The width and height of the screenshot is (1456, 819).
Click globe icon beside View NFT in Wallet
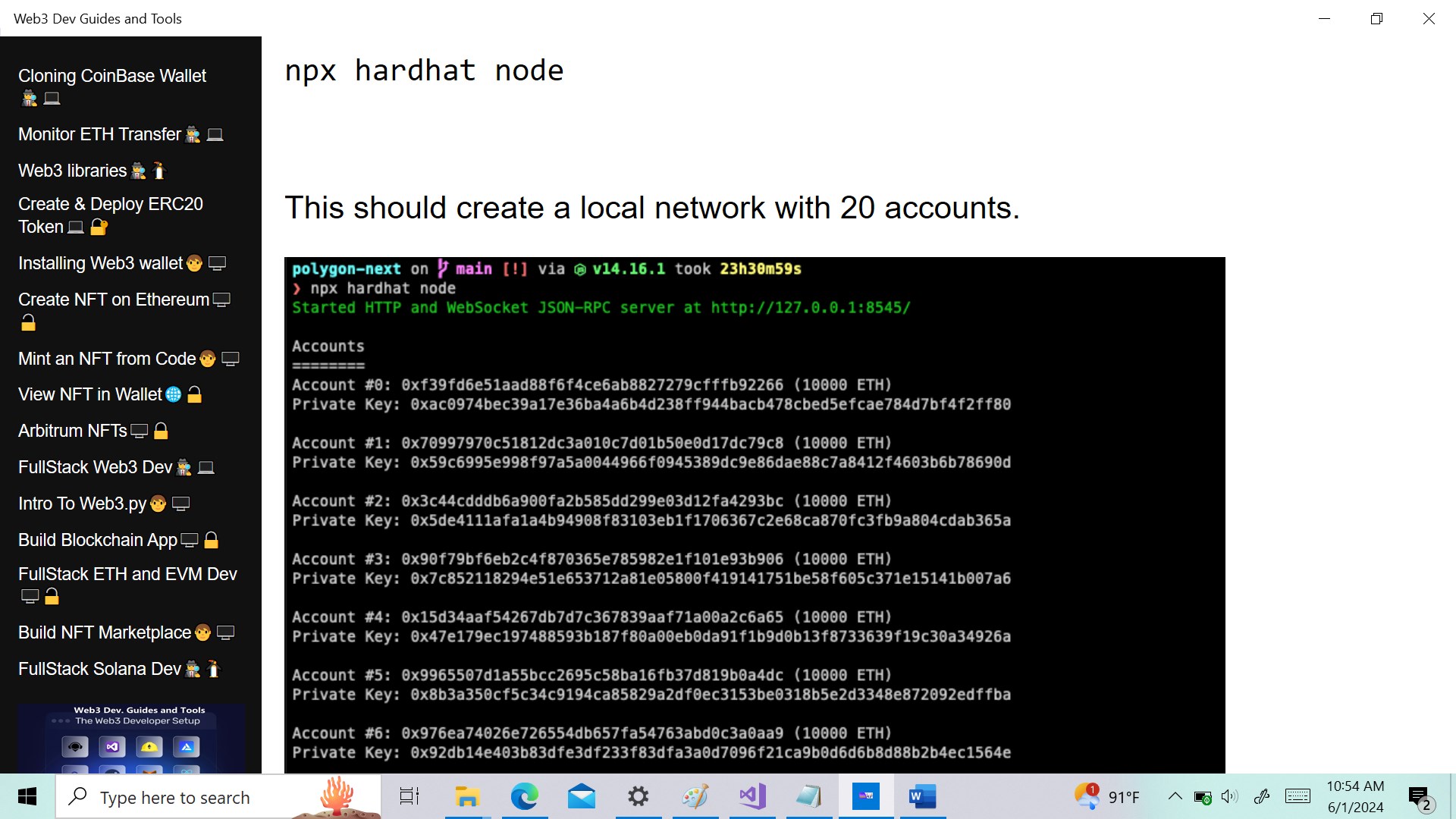pyautogui.click(x=174, y=395)
